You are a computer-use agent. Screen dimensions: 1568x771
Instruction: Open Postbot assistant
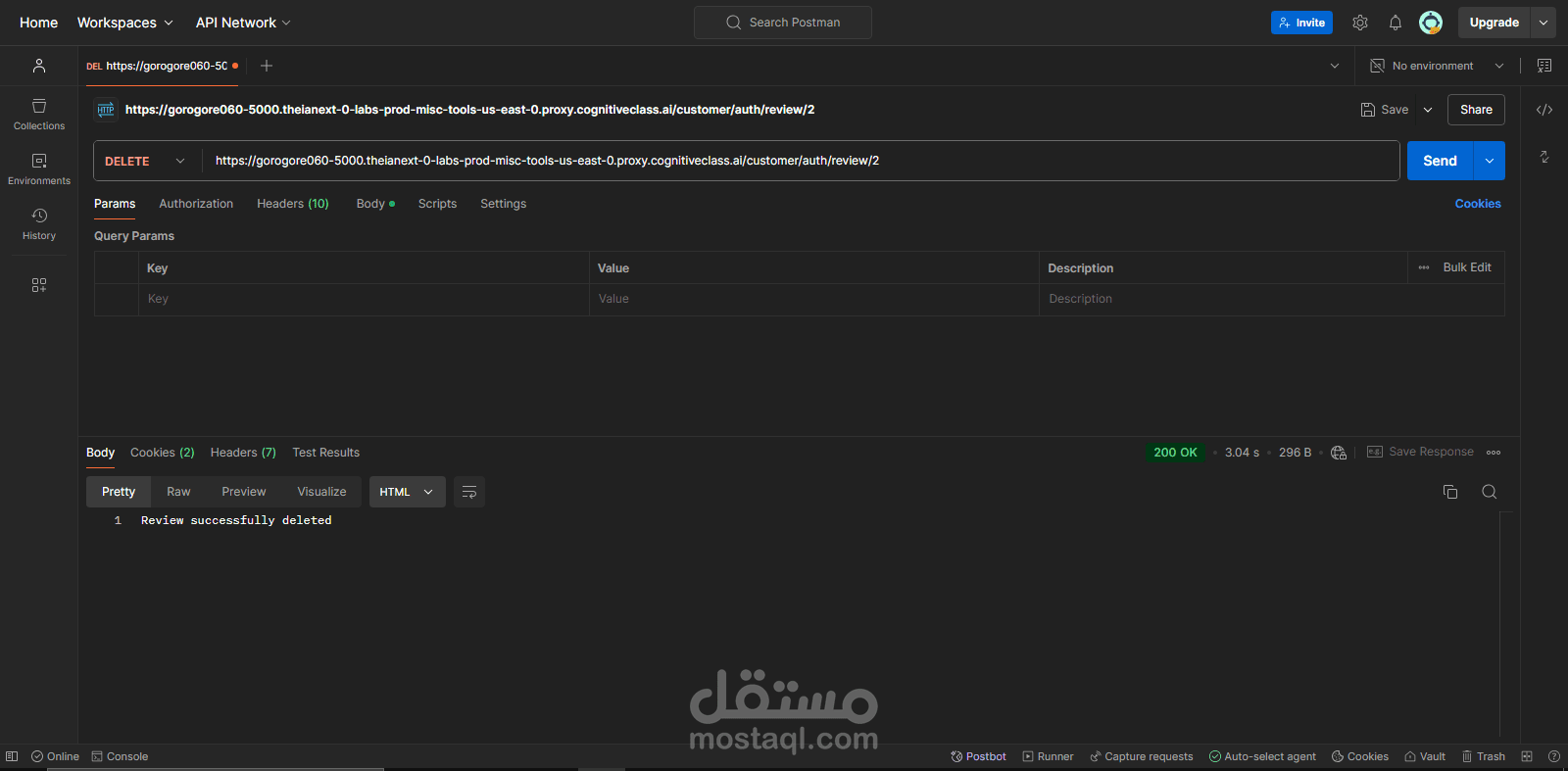coord(978,756)
